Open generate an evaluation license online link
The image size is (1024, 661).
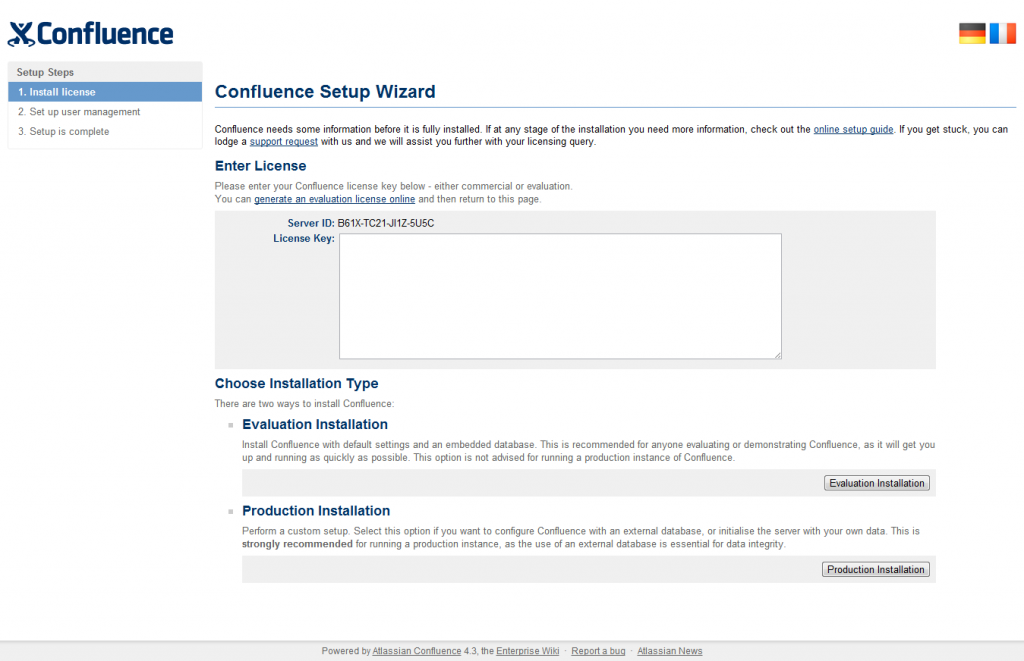pyautogui.click(x=334, y=199)
